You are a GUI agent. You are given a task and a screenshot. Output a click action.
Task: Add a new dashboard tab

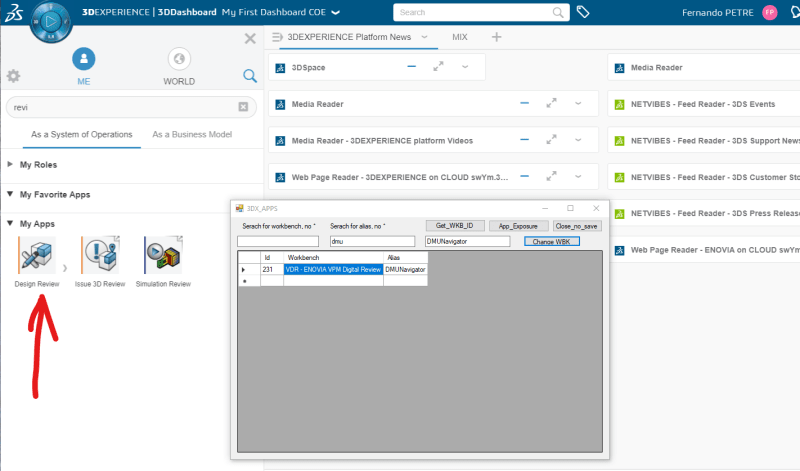point(496,37)
